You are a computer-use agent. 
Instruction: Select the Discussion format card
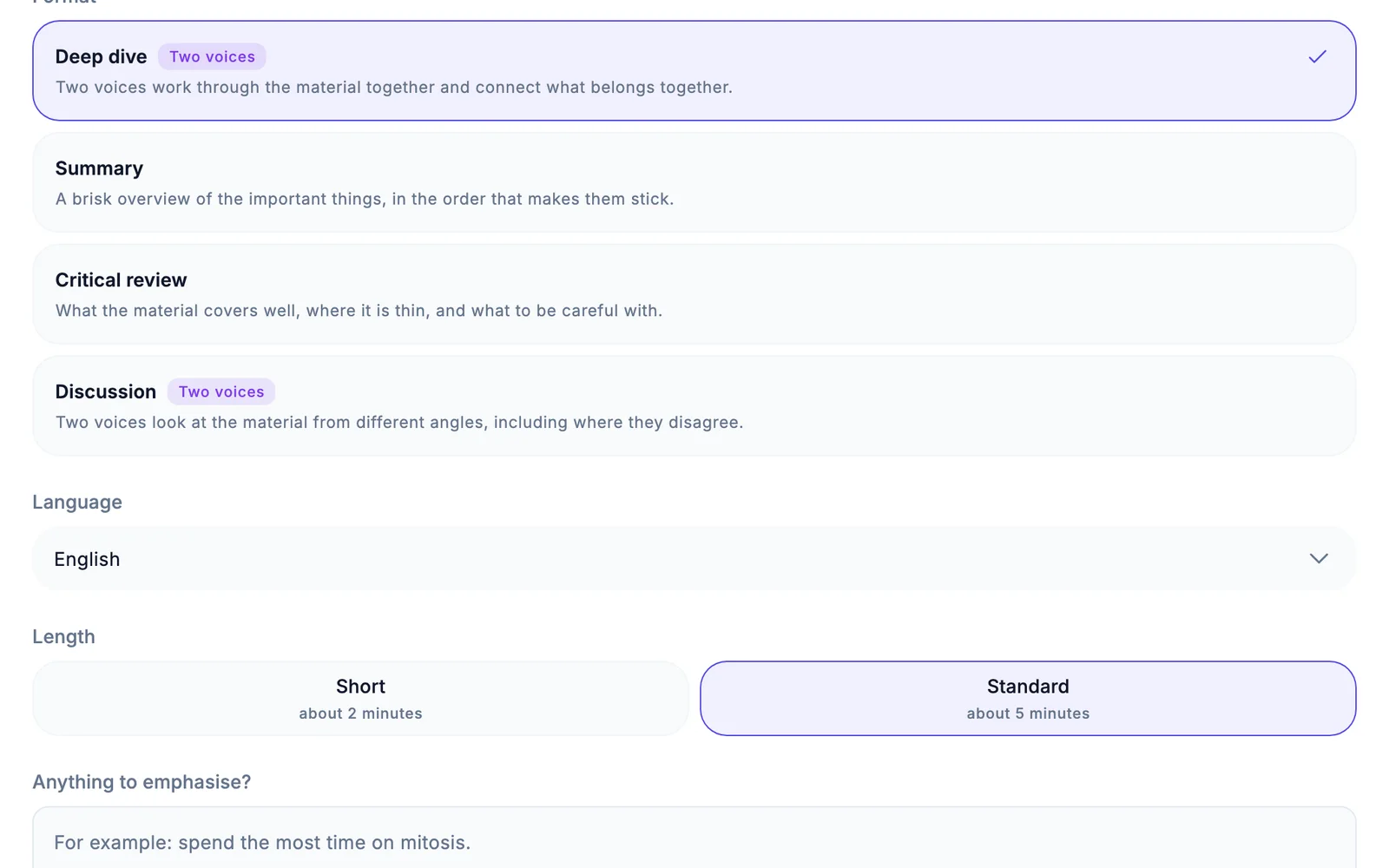[x=694, y=406]
